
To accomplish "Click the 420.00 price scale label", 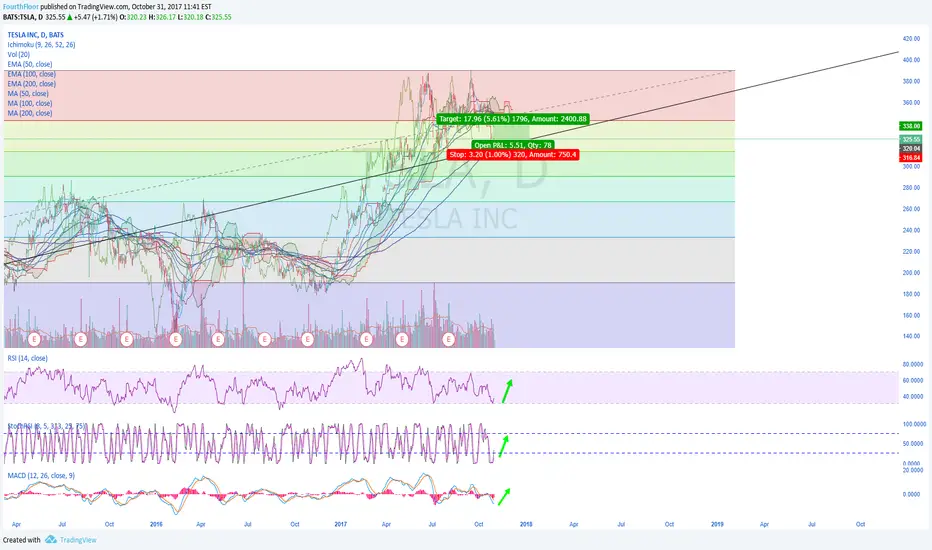I will click(x=911, y=39).
